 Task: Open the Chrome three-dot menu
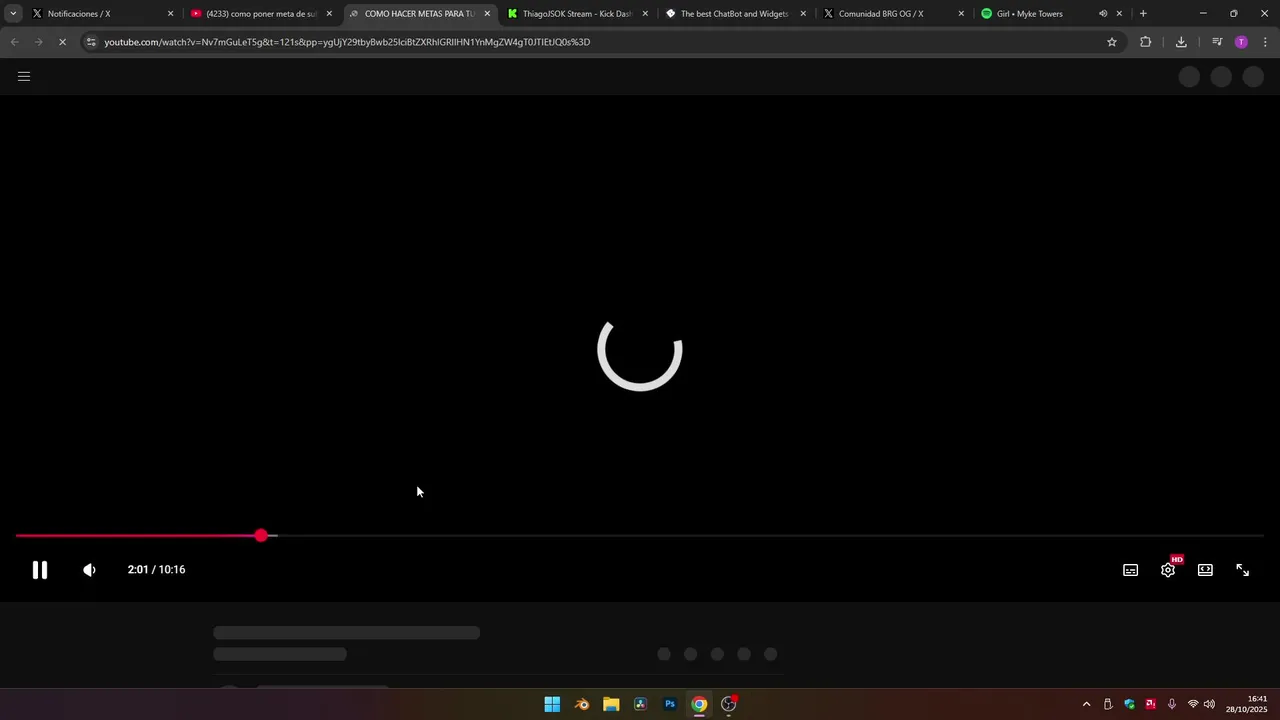pos(1265,42)
